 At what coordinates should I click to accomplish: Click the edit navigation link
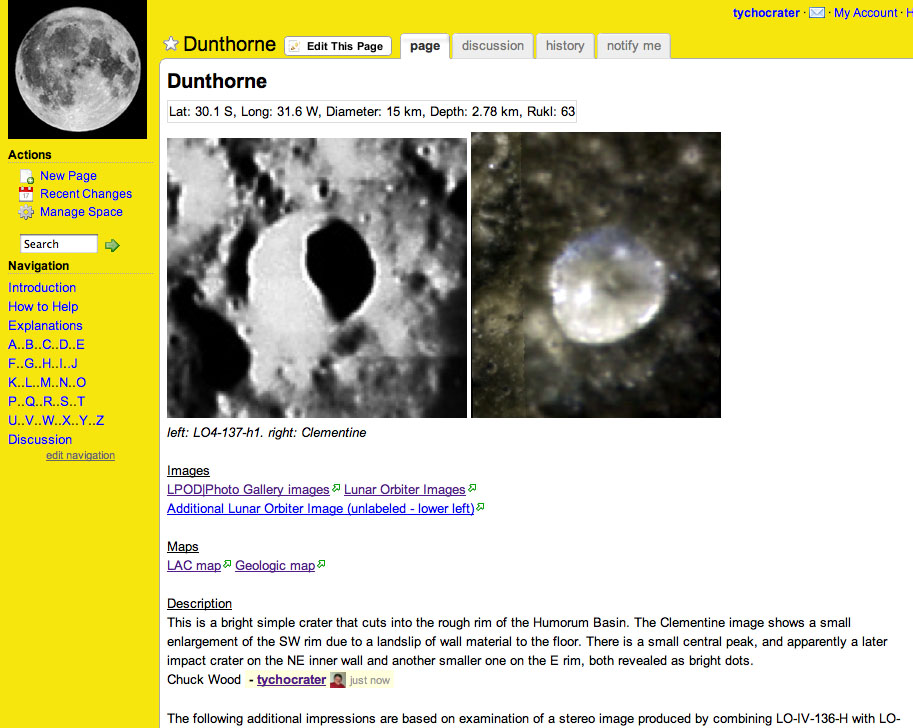click(80, 456)
